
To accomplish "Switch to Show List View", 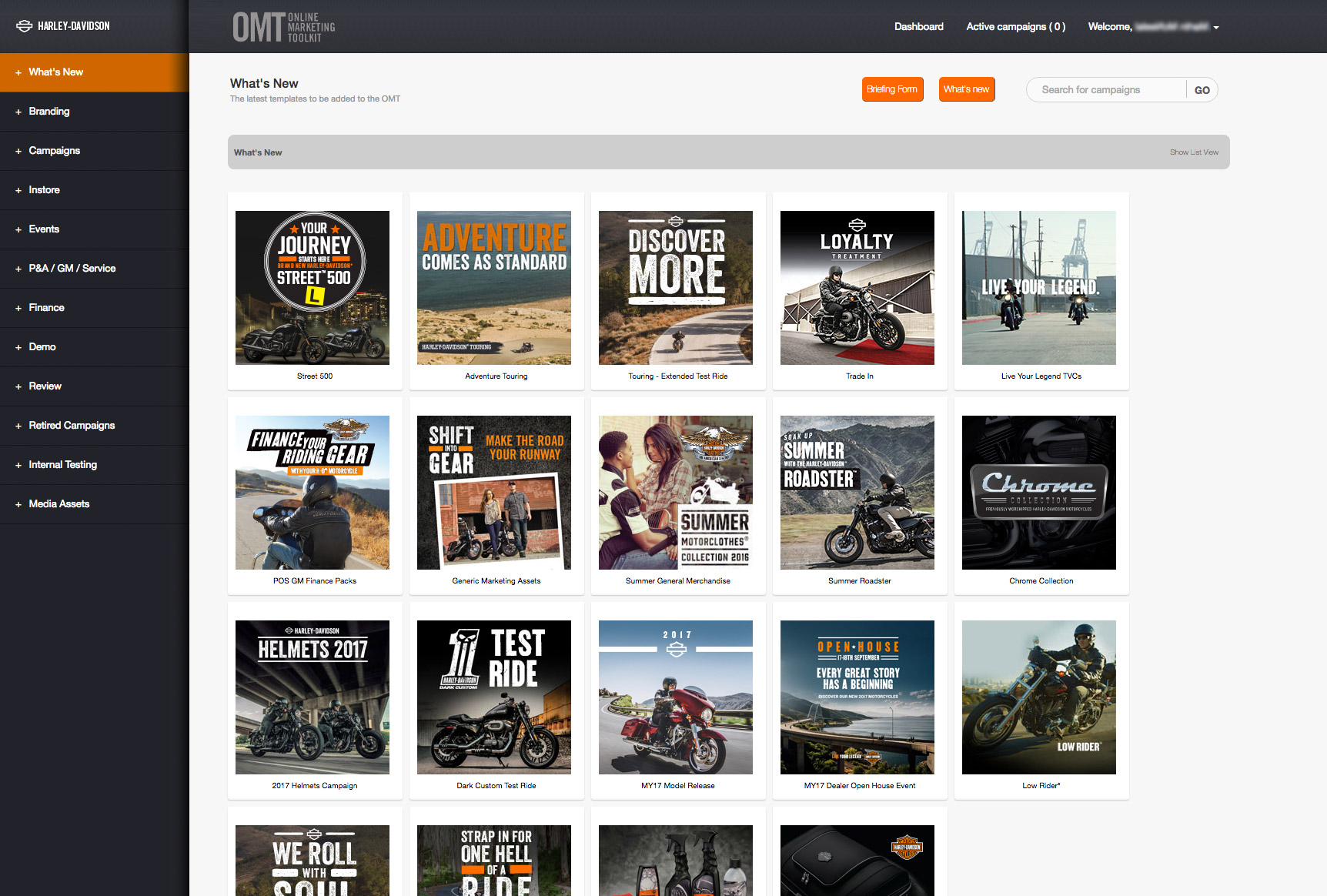I will [x=1194, y=152].
